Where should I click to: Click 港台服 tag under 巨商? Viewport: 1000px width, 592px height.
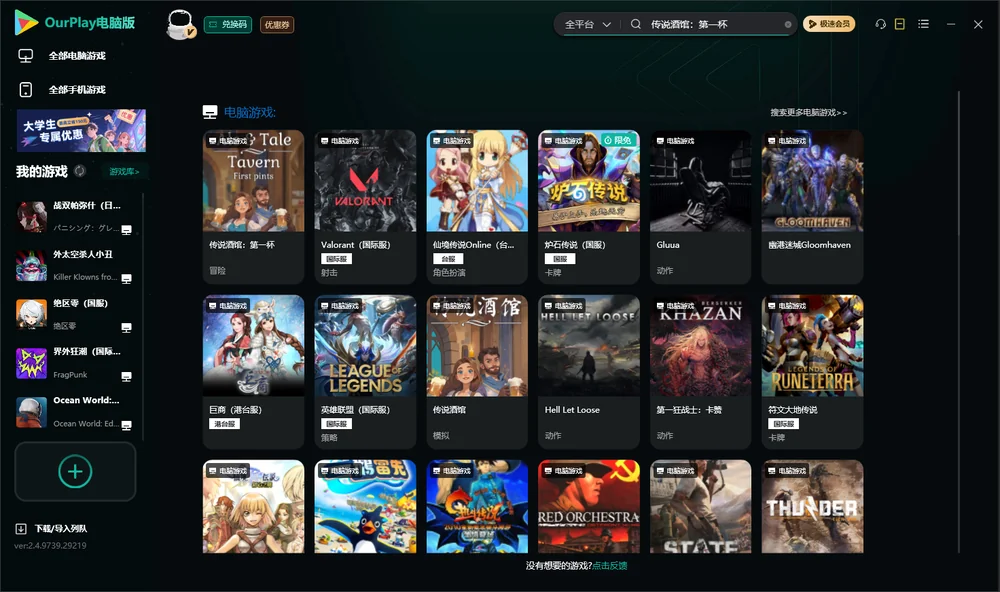[224, 424]
